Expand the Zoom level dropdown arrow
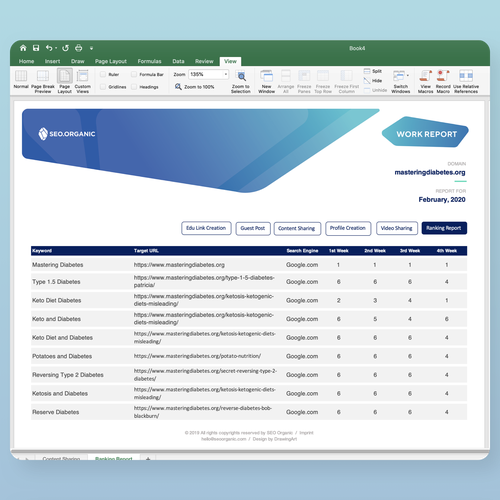This screenshot has width=500, height=500. coord(226,74)
